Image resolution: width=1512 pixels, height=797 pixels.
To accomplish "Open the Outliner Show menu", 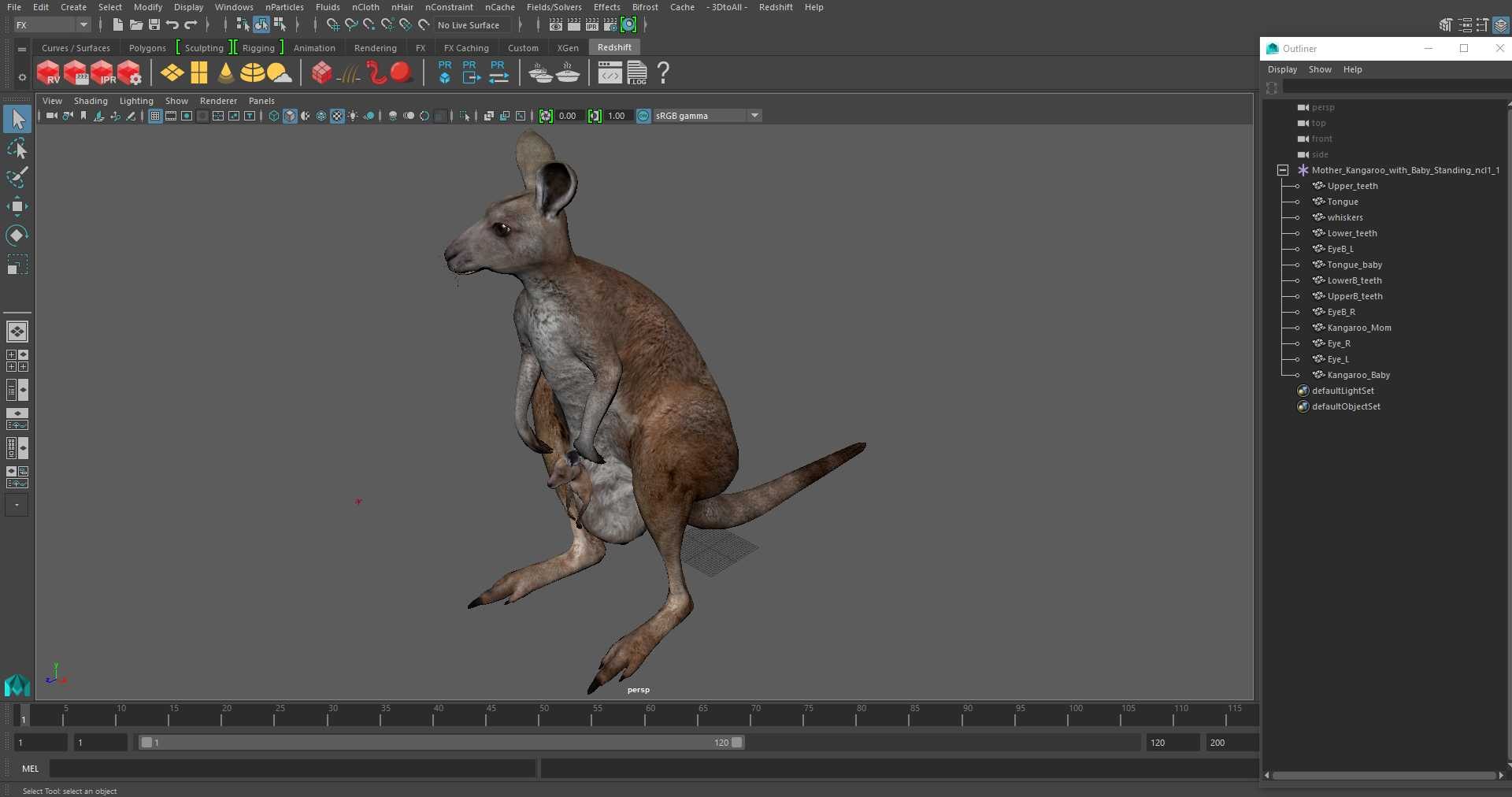I will point(1320,69).
